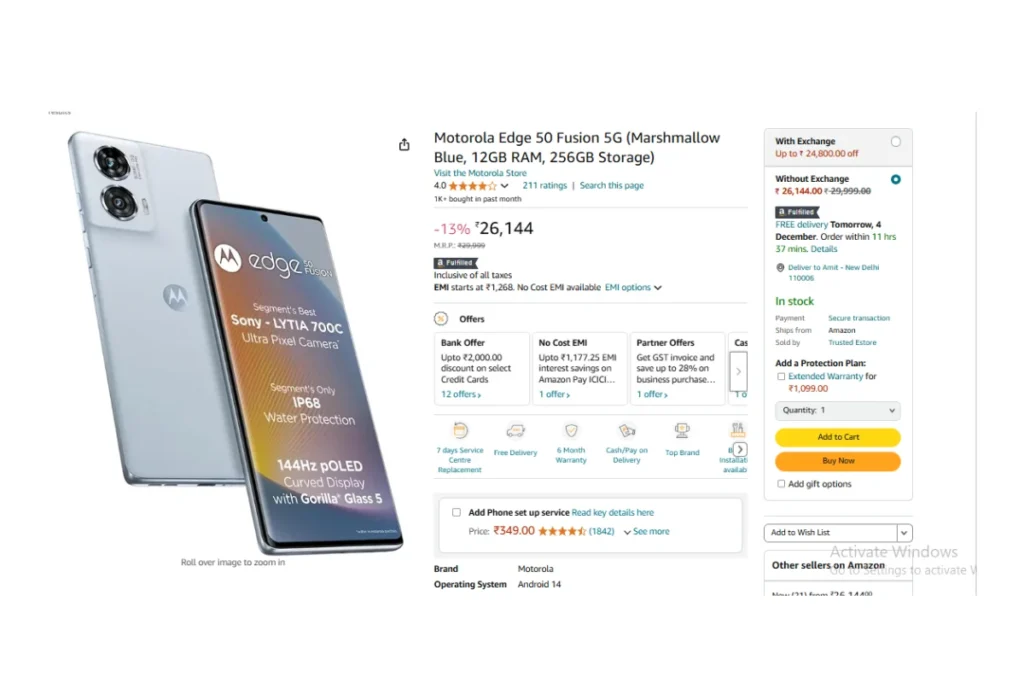This screenshot has height=683, width=1024.
Task: Click the next arrow in the service icons row
Action: pyautogui.click(x=740, y=449)
